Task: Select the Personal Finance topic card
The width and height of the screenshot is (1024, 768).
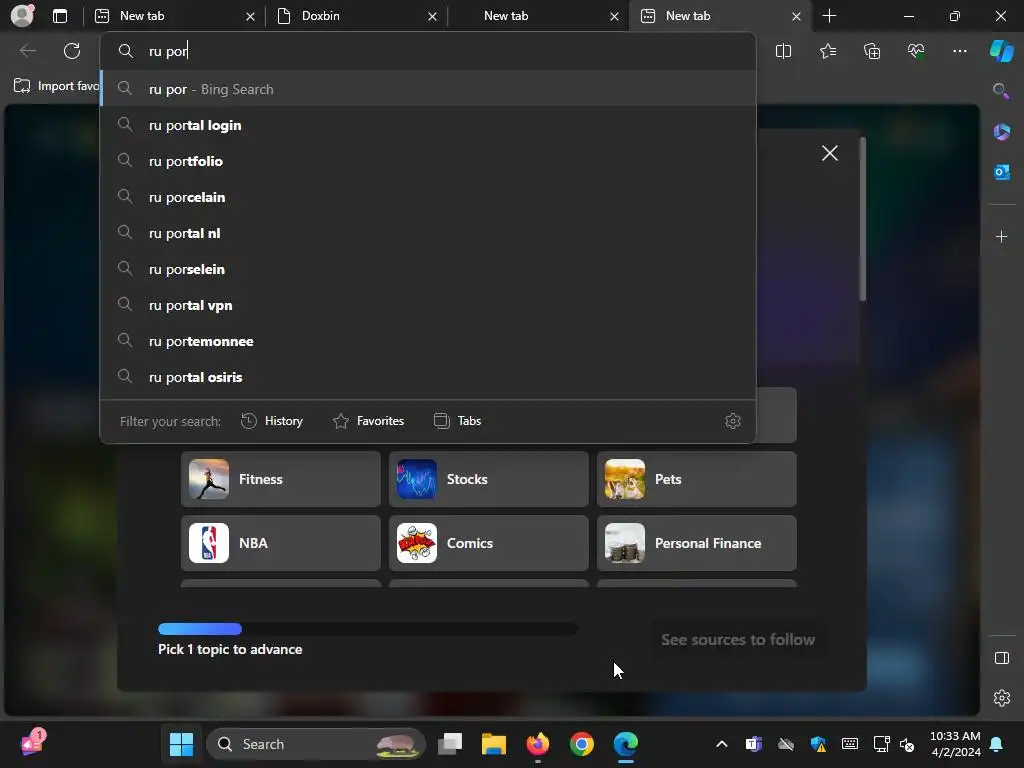Action: click(697, 543)
